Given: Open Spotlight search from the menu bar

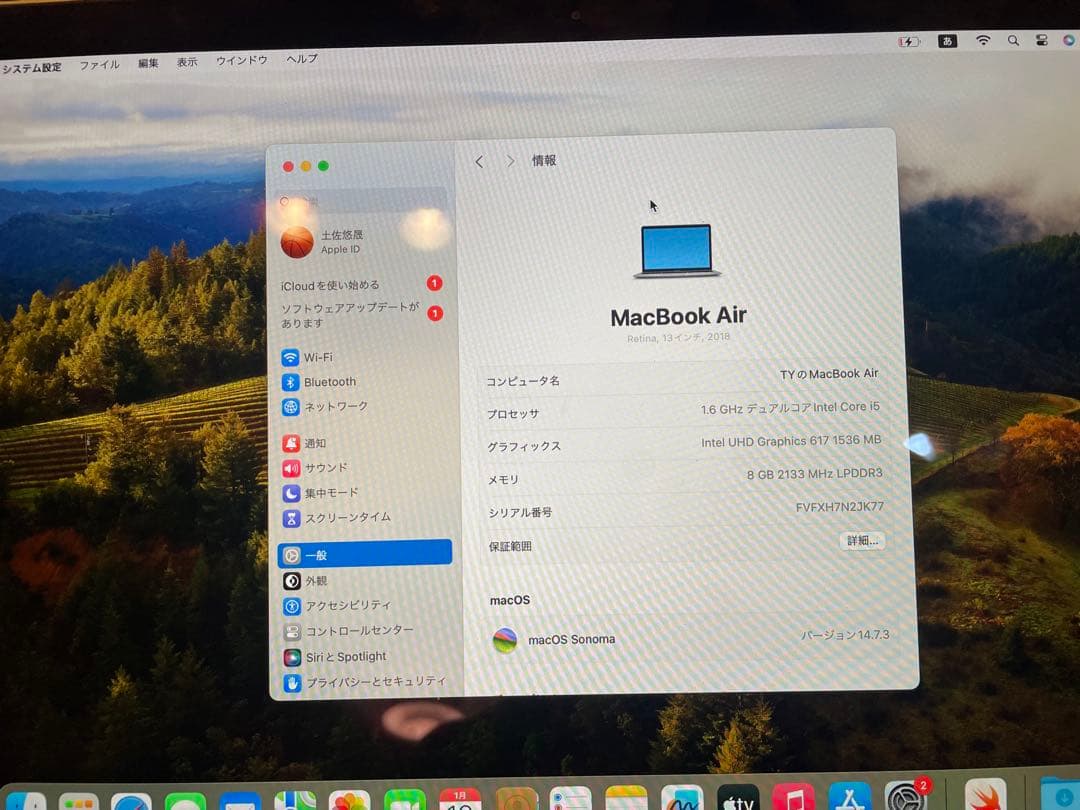Looking at the screenshot, I should click(x=1013, y=40).
